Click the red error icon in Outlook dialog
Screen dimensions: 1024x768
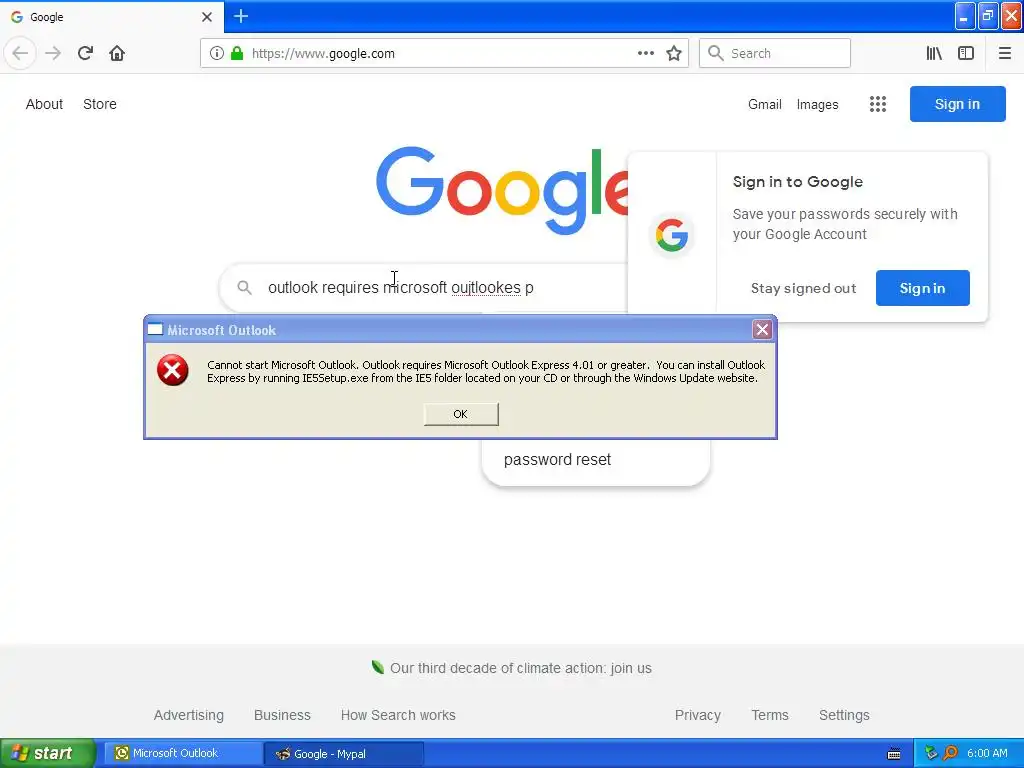click(172, 370)
